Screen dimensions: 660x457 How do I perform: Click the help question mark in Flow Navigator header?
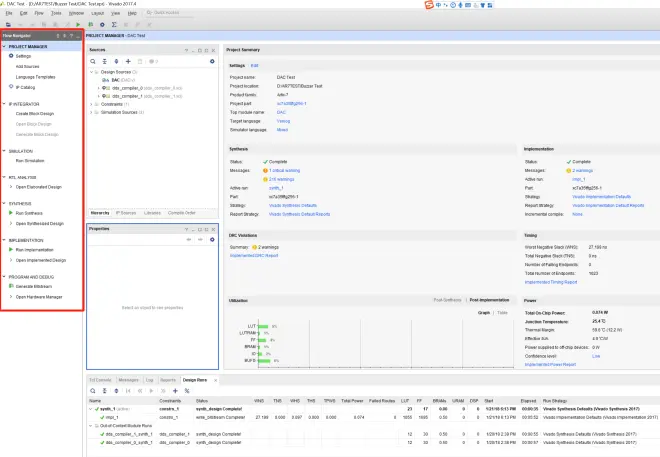tap(71, 36)
